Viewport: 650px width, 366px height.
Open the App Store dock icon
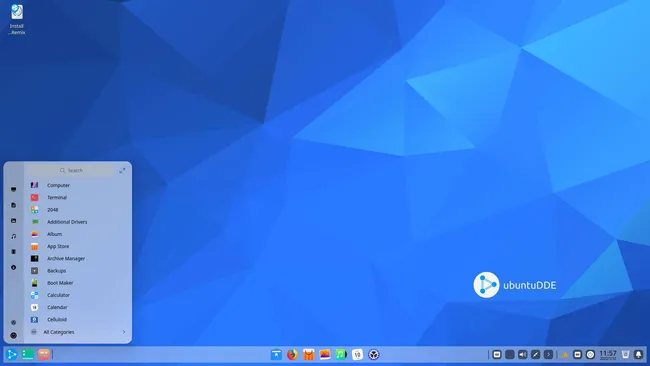click(x=308, y=354)
